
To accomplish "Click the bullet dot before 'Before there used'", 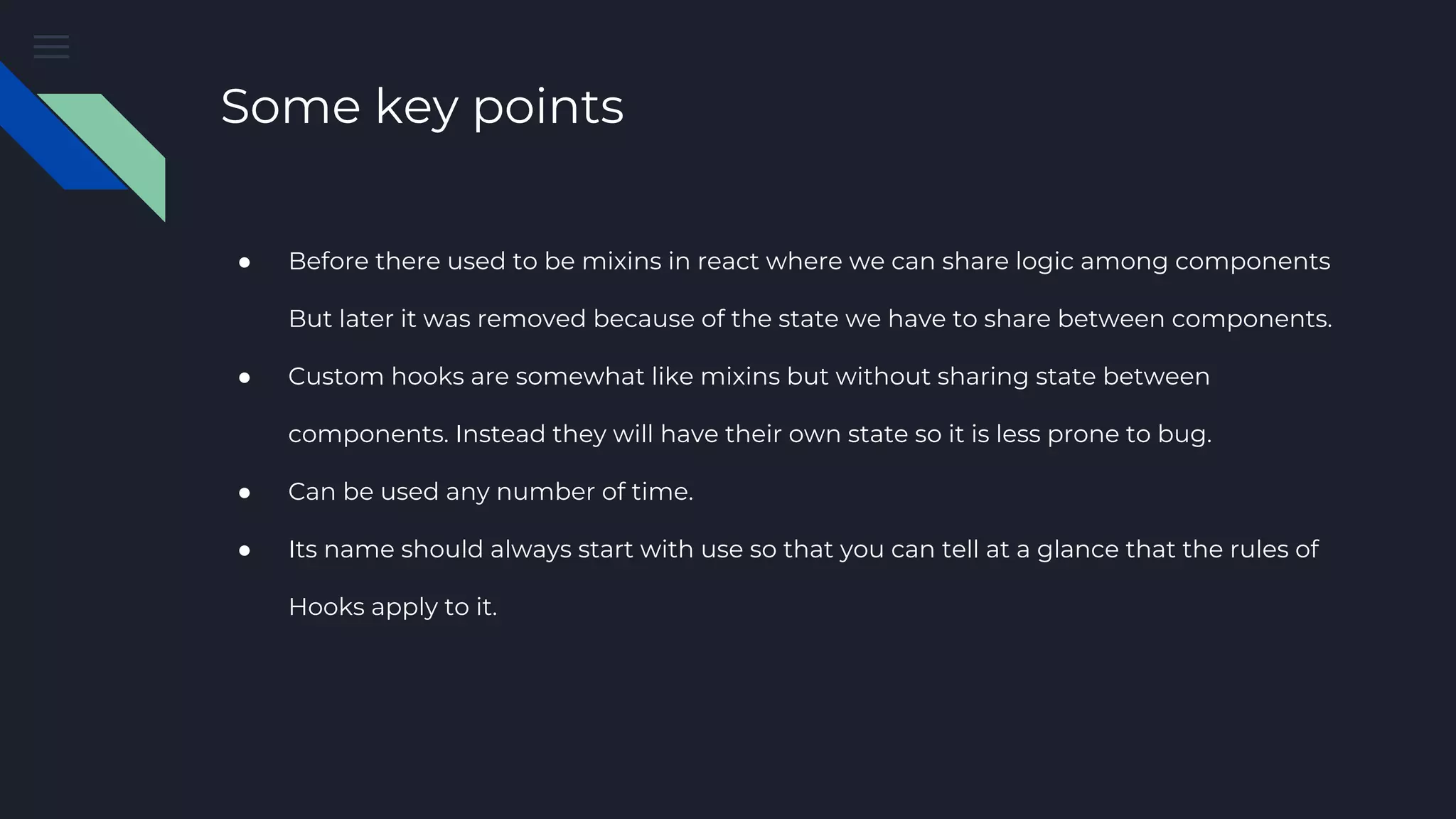I will coord(245,262).
